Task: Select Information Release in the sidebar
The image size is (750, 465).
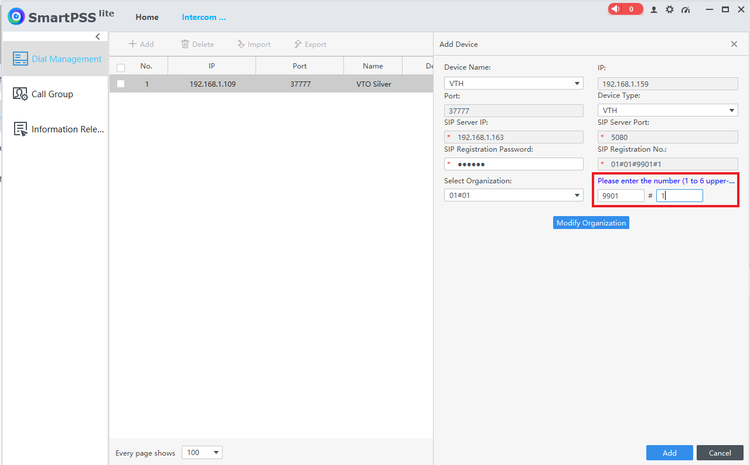Action: (x=55, y=129)
